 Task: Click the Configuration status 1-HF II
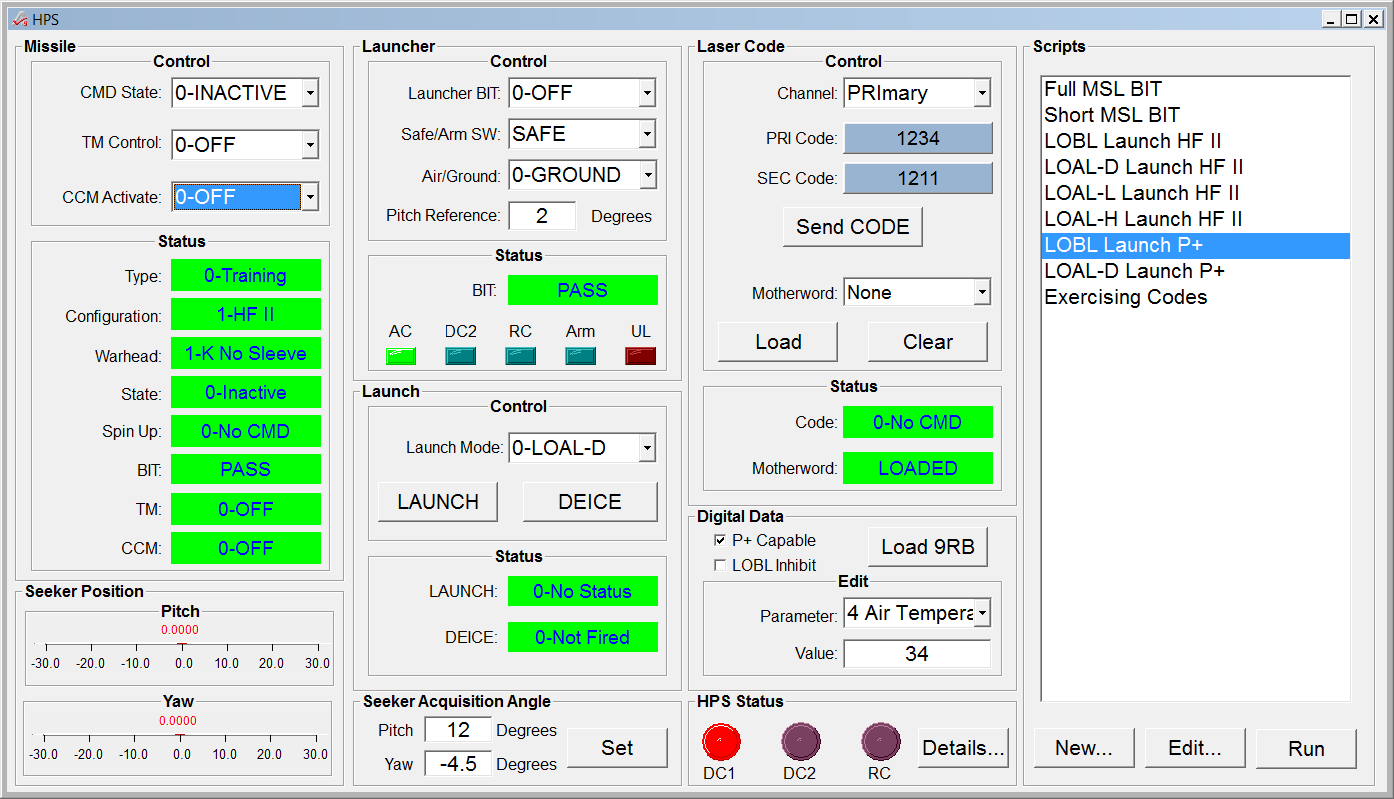[246, 314]
